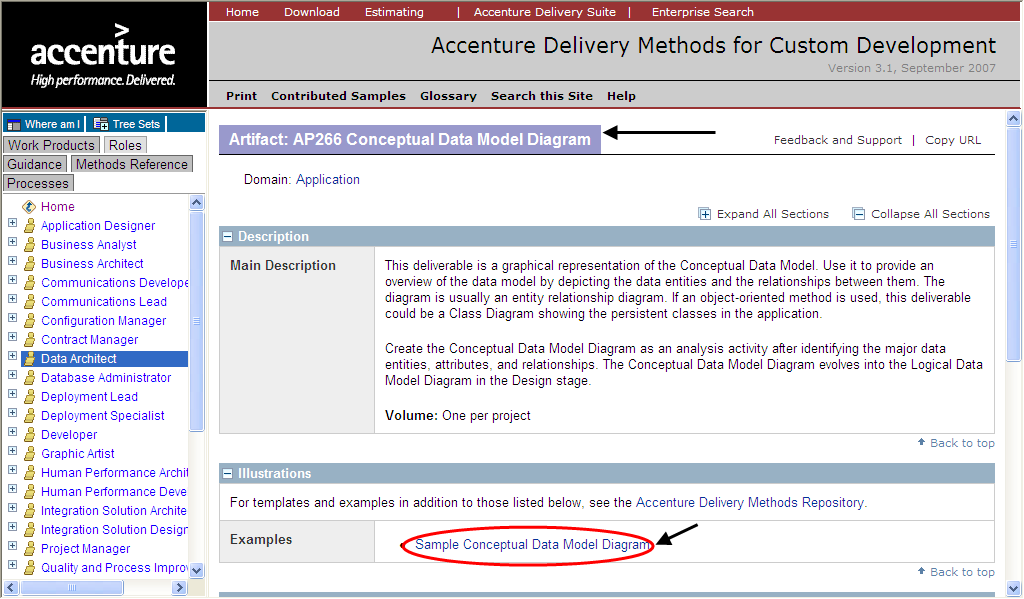
Task: Expand the Business Analyst tree node
Action: click(12, 242)
